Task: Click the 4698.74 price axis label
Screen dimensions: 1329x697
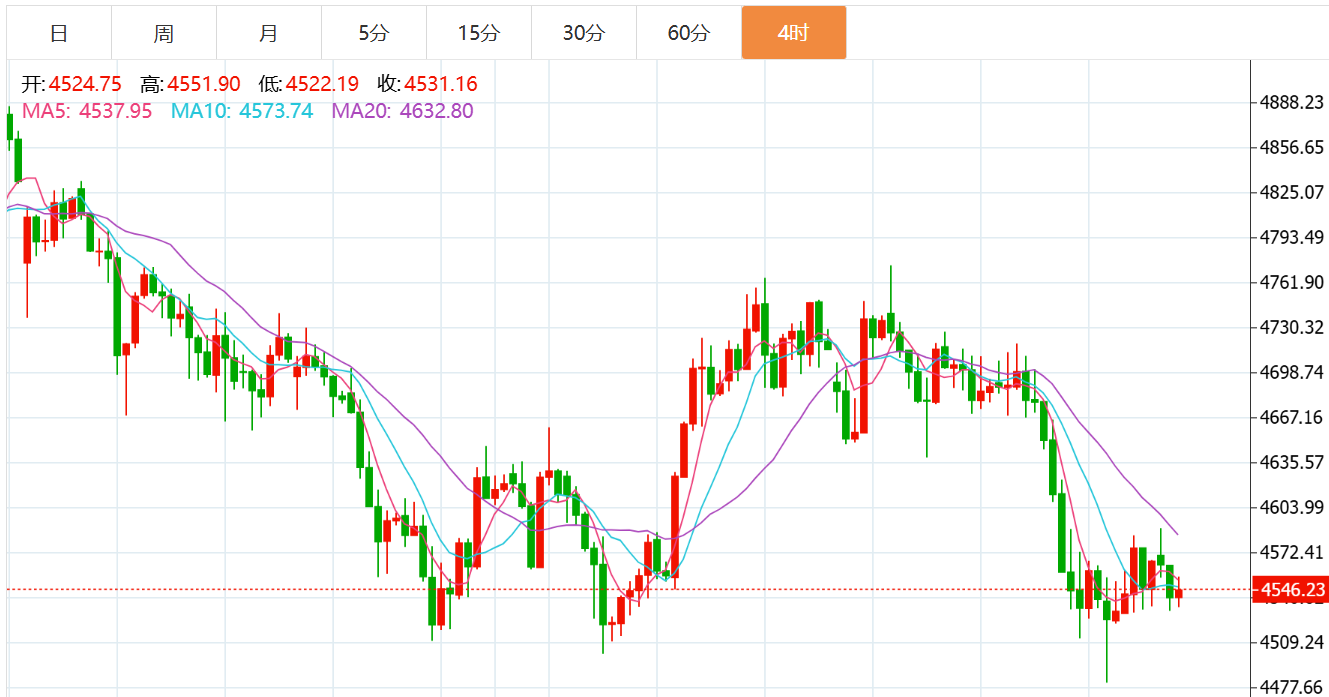Action: click(x=1292, y=373)
